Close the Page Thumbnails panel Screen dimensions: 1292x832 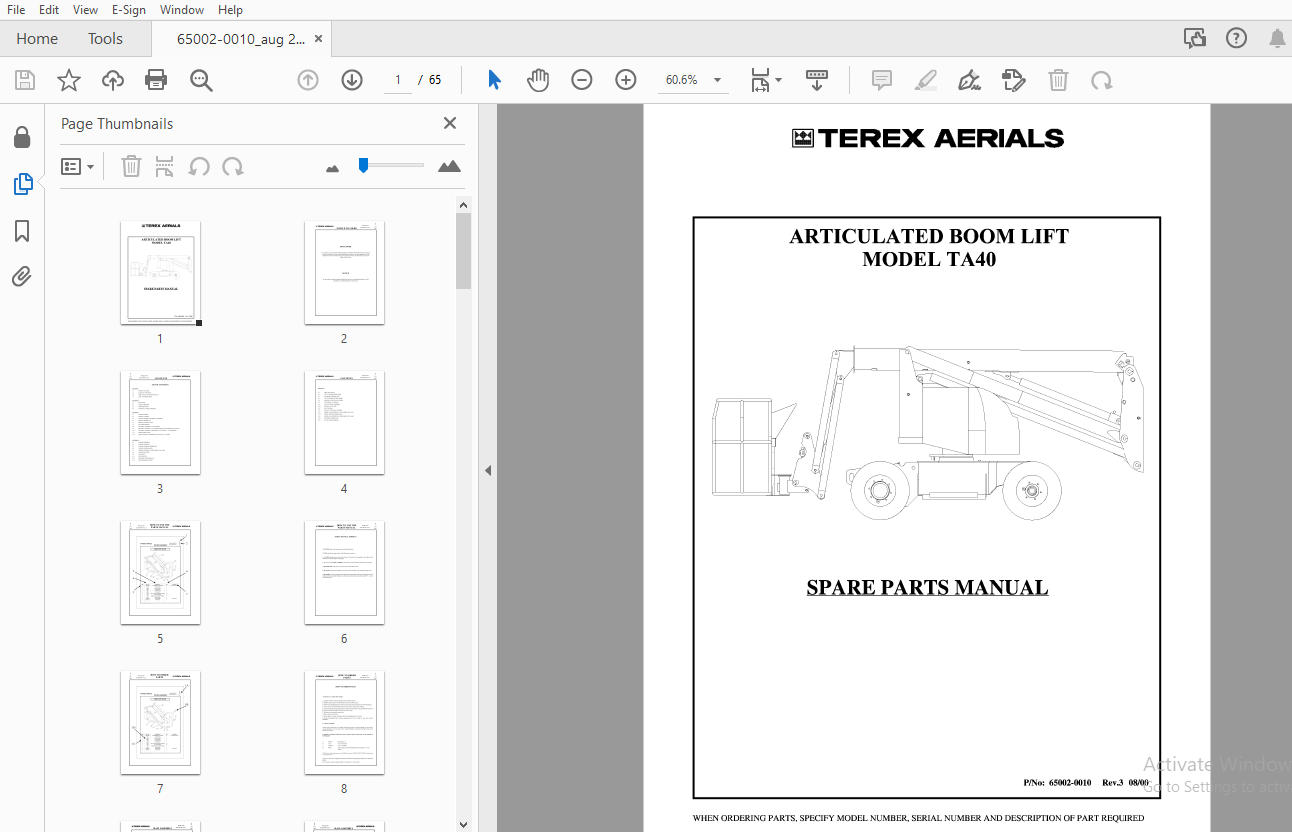pos(450,123)
